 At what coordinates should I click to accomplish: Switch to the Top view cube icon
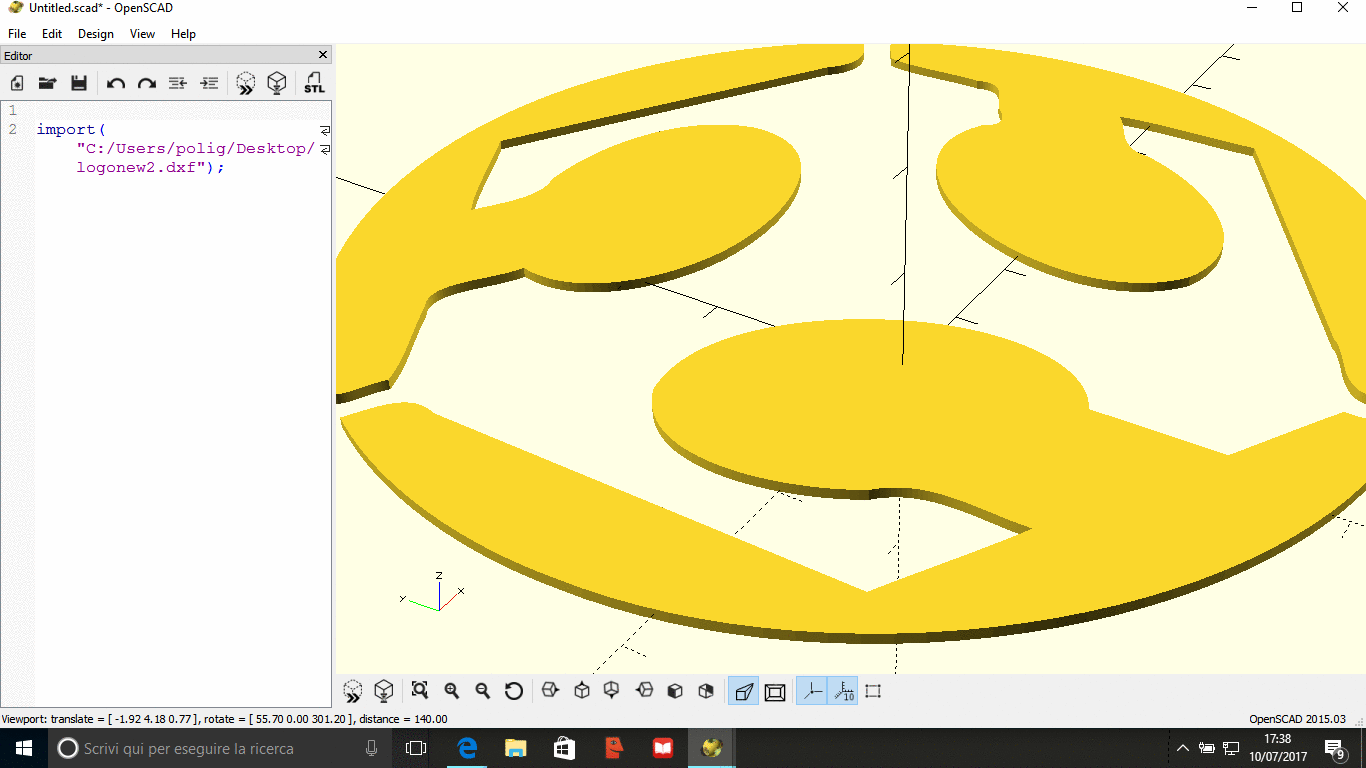pos(582,690)
